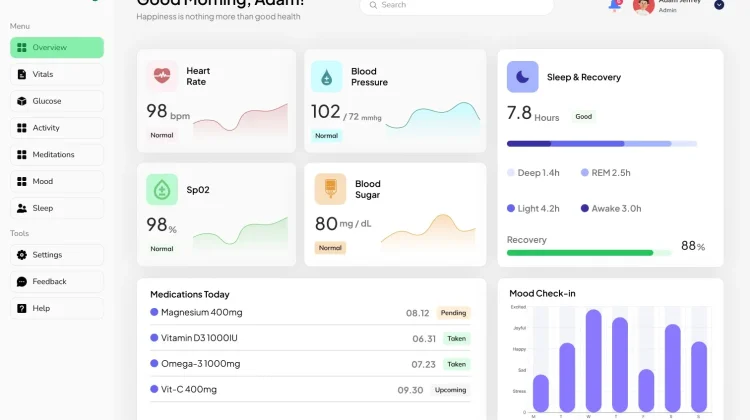Open notifications bell icon
This screenshot has height=420, width=750.
pos(615,5)
